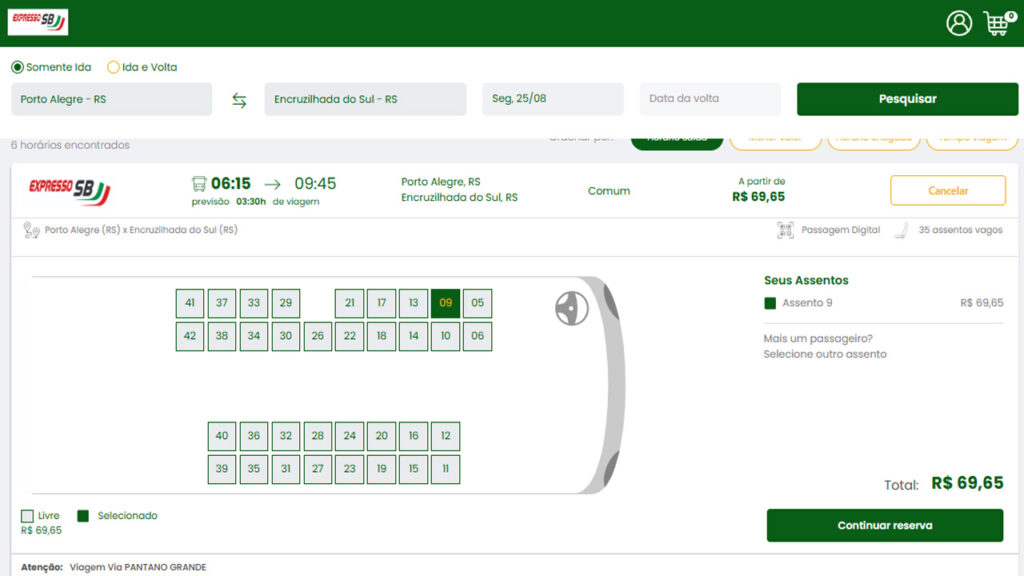The height and width of the screenshot is (576, 1024).
Task: Click the Passagem Digital QR code icon
Action: 785,230
